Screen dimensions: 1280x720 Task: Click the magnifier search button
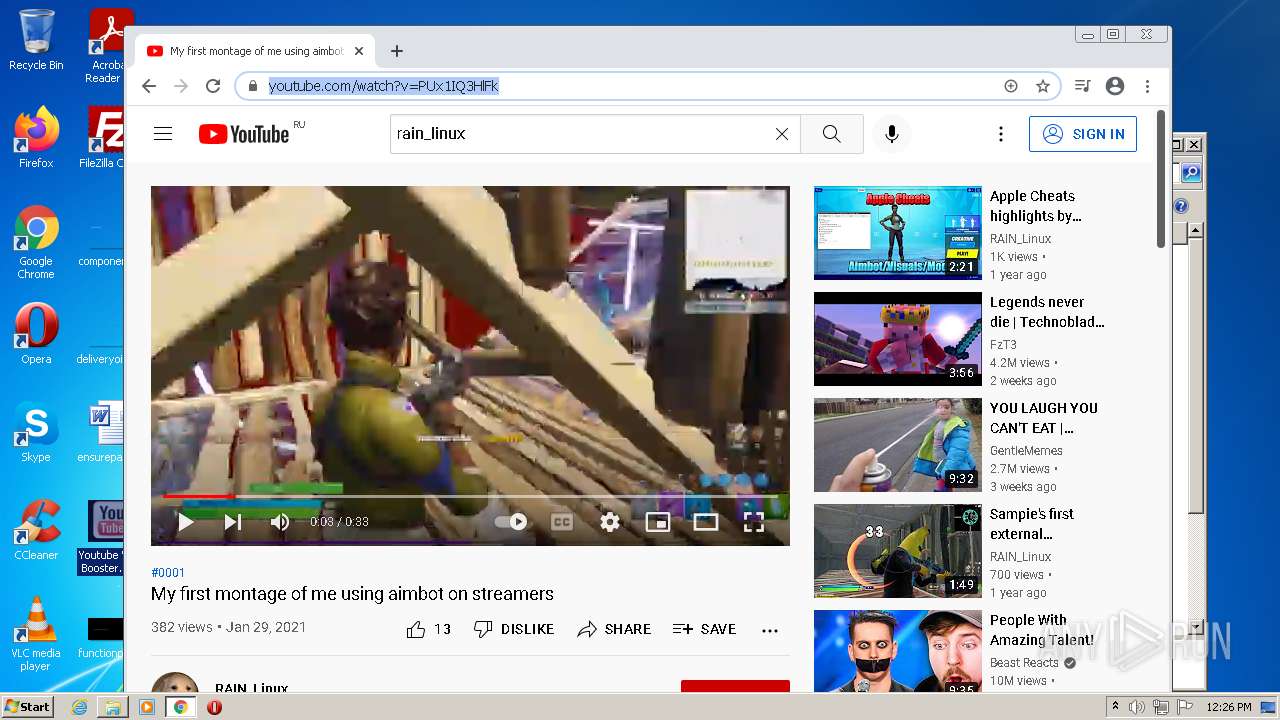(x=831, y=134)
